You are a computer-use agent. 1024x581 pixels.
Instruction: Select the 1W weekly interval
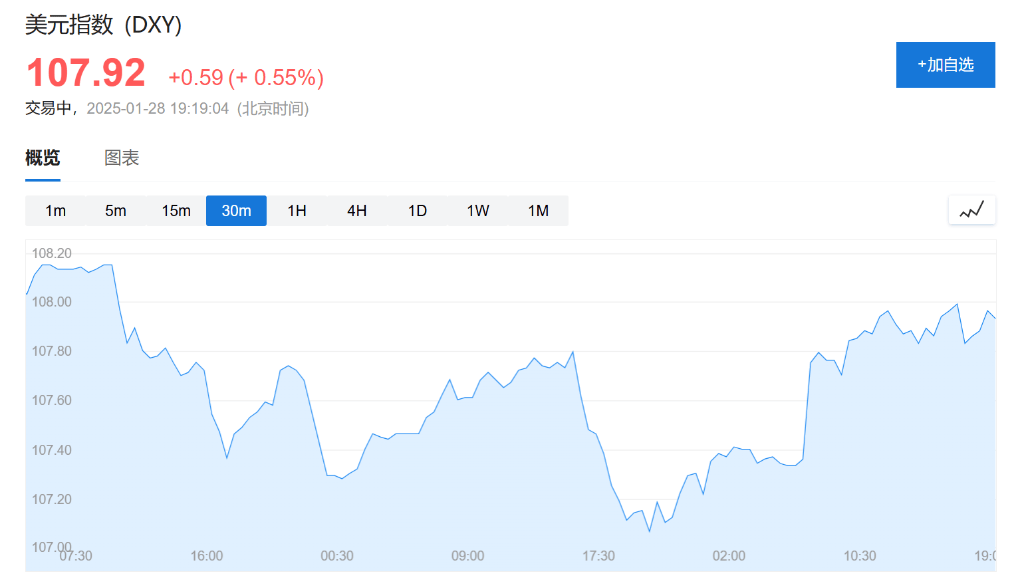point(477,210)
